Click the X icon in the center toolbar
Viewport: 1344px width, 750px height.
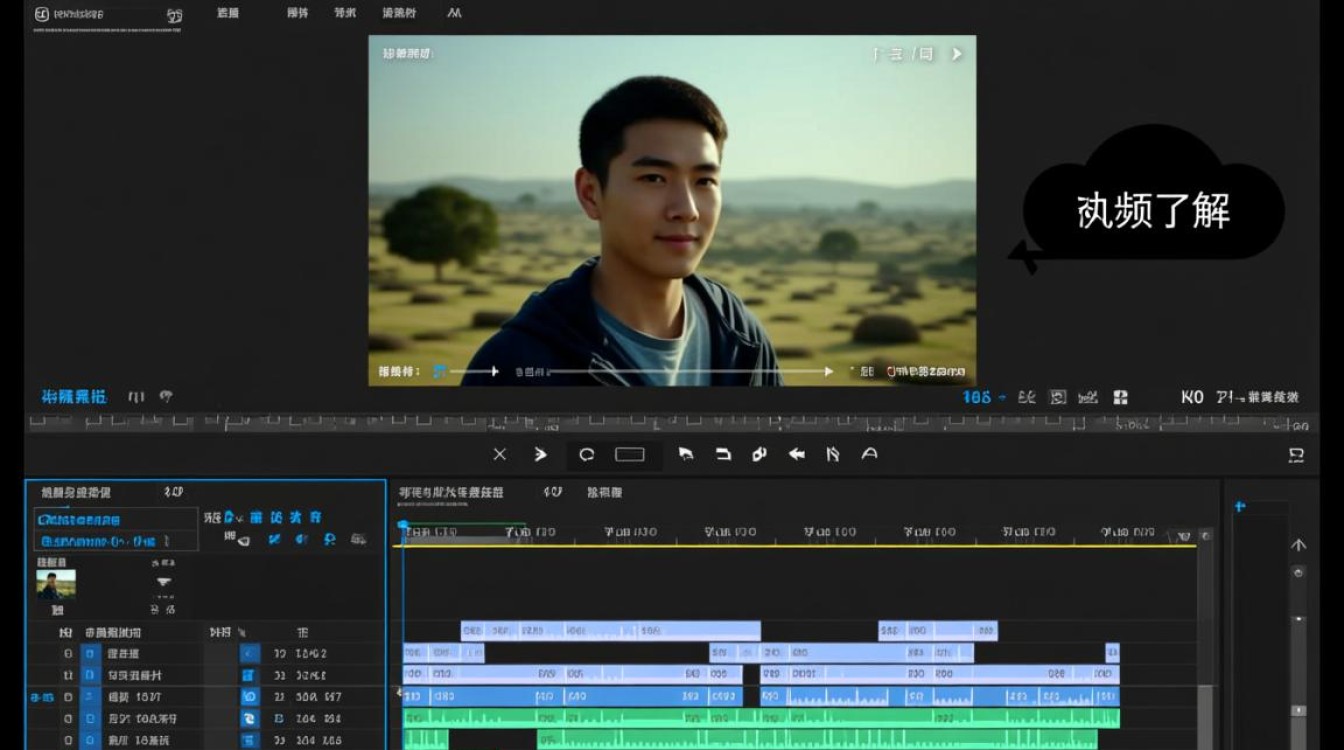tap(500, 454)
